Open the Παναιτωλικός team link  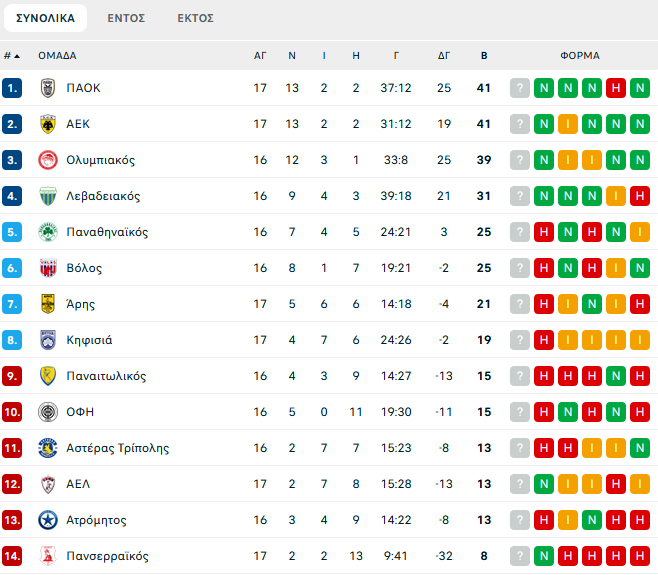[106, 376]
